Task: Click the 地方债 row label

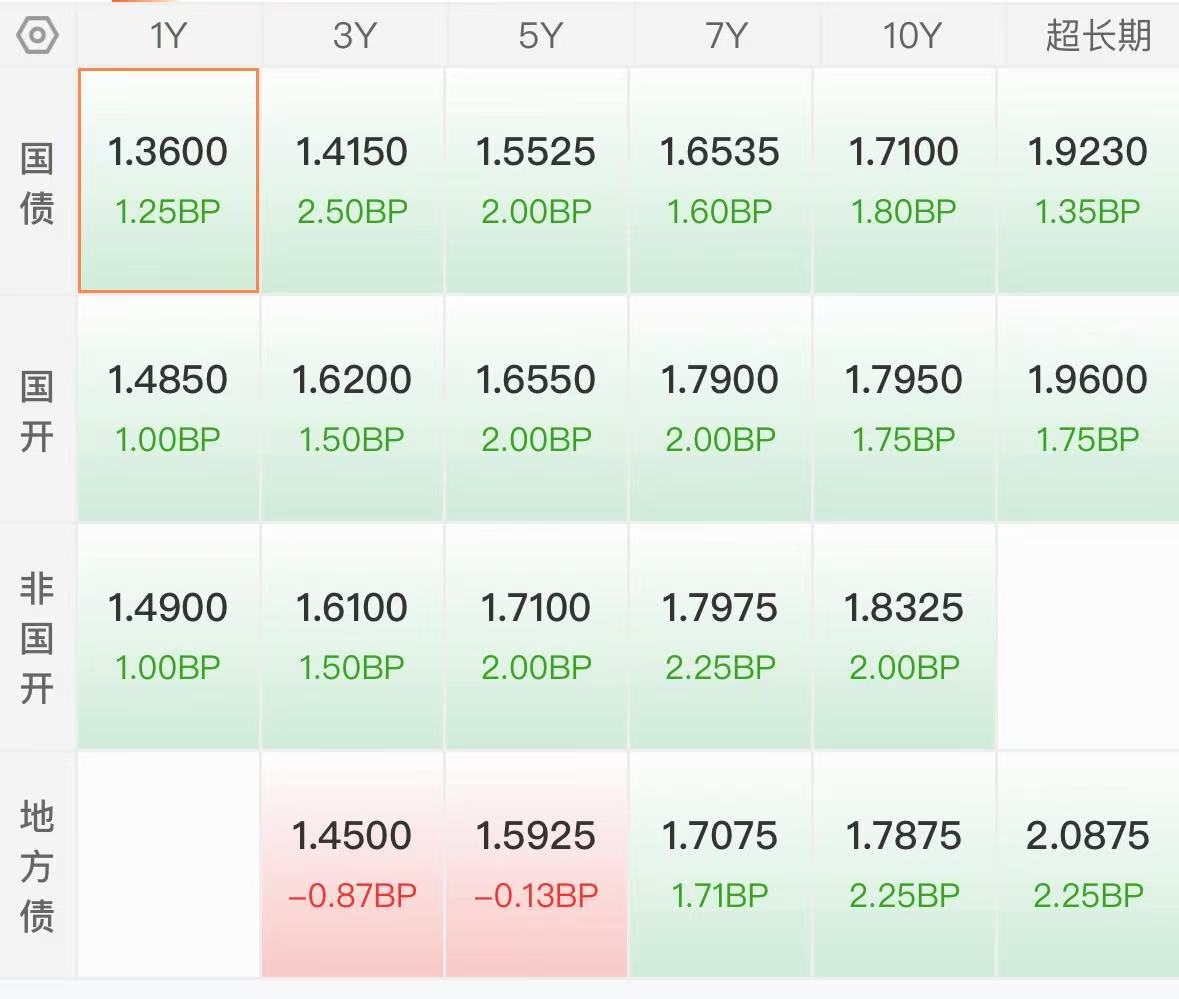Action: (x=37, y=865)
